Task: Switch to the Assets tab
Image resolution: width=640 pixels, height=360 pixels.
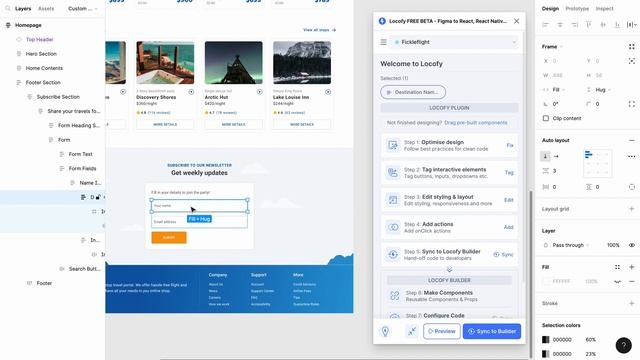Action: (x=46, y=9)
